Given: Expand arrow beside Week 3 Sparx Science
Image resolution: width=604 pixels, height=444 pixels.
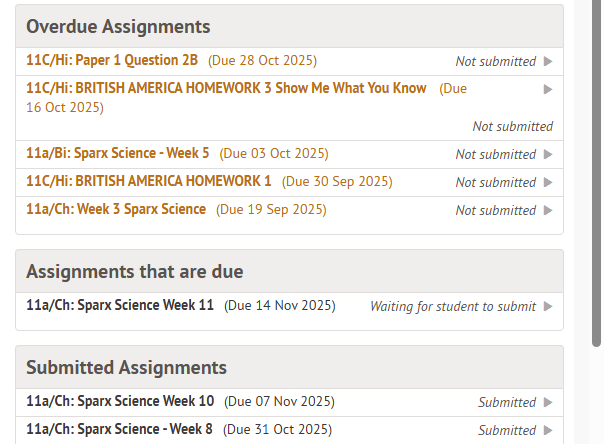Looking at the screenshot, I should [x=548, y=211].
